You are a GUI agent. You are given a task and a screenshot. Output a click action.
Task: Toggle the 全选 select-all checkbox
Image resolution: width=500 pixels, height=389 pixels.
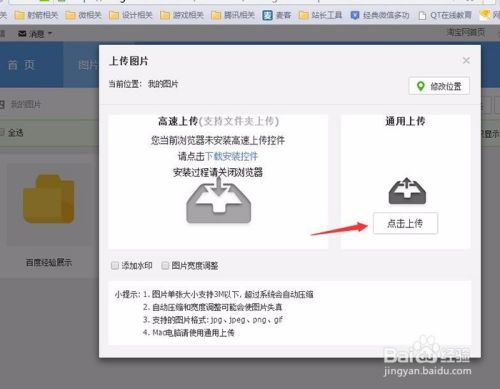[x=2, y=132]
